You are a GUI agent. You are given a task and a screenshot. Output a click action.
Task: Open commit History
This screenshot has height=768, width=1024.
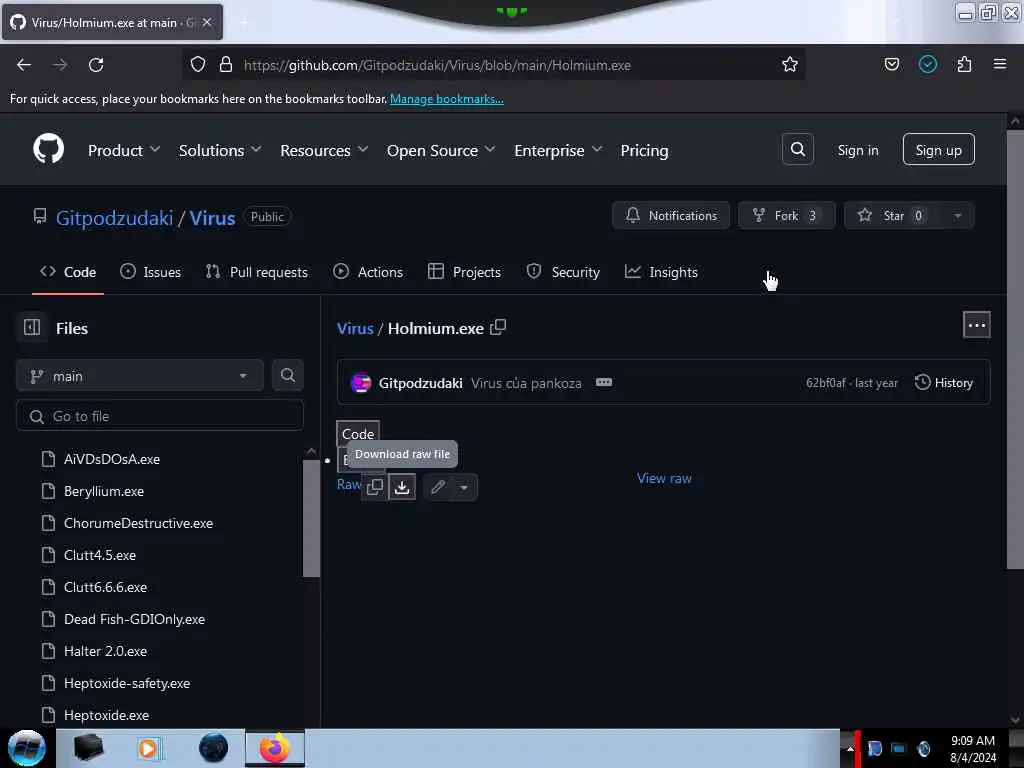pyautogui.click(x=944, y=383)
